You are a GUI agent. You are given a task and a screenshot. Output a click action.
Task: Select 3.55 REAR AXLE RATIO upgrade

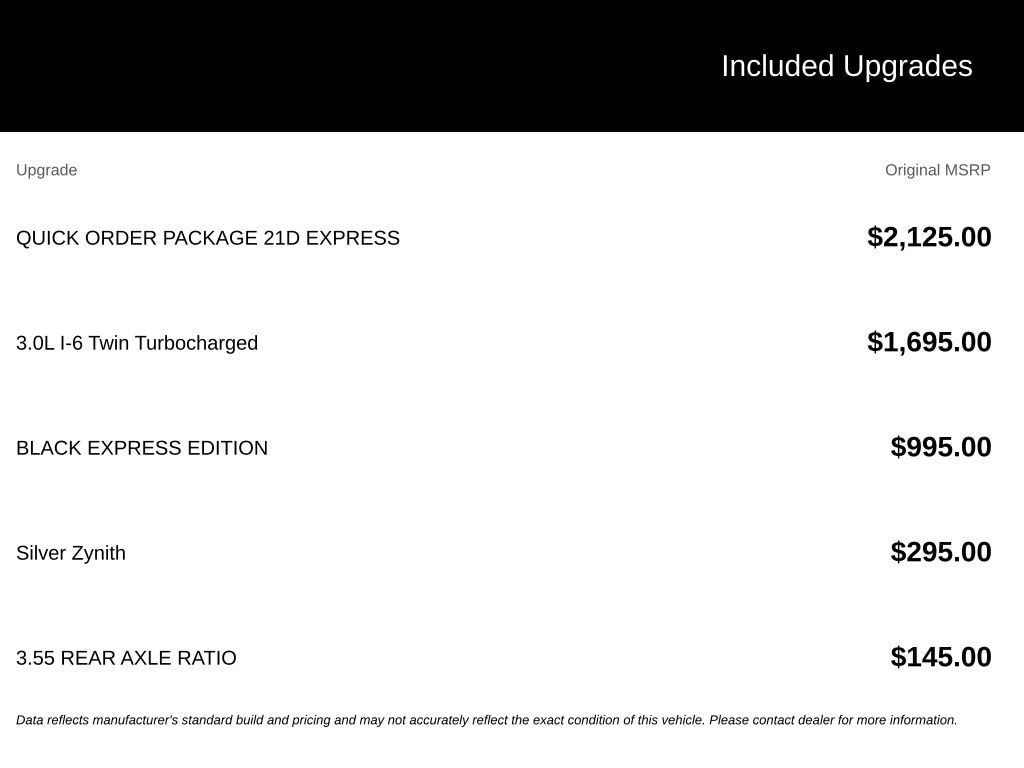[126, 658]
